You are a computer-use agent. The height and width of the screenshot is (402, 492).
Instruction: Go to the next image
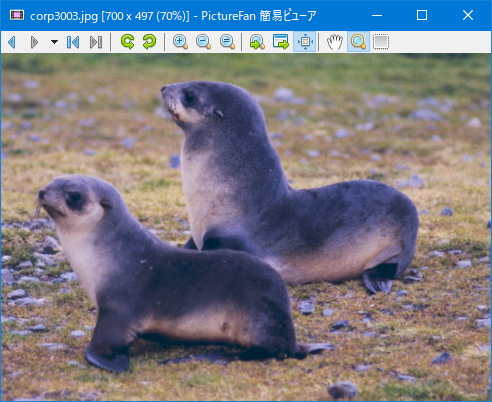pyautogui.click(x=34, y=42)
